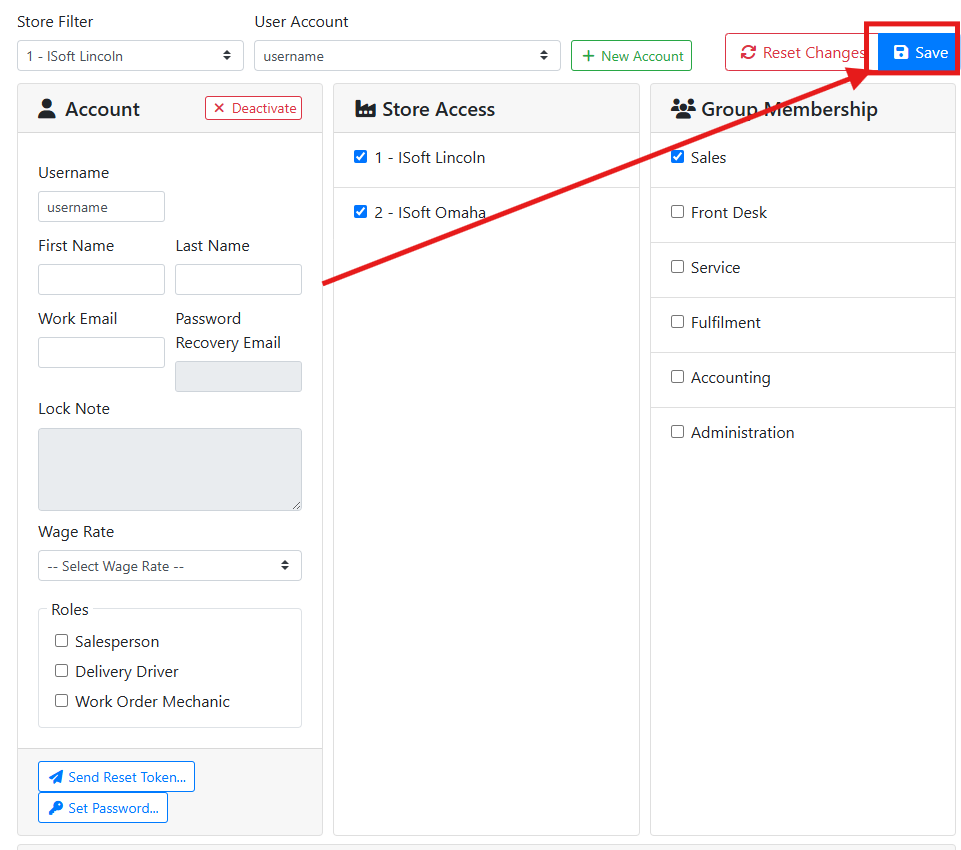Click the Store Access factory icon

(x=365, y=109)
